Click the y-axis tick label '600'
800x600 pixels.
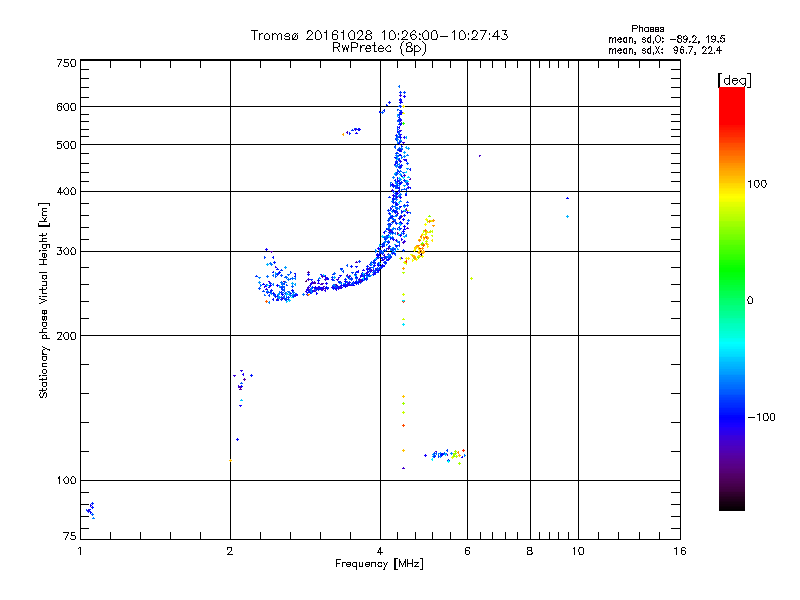pyautogui.click(x=66, y=107)
